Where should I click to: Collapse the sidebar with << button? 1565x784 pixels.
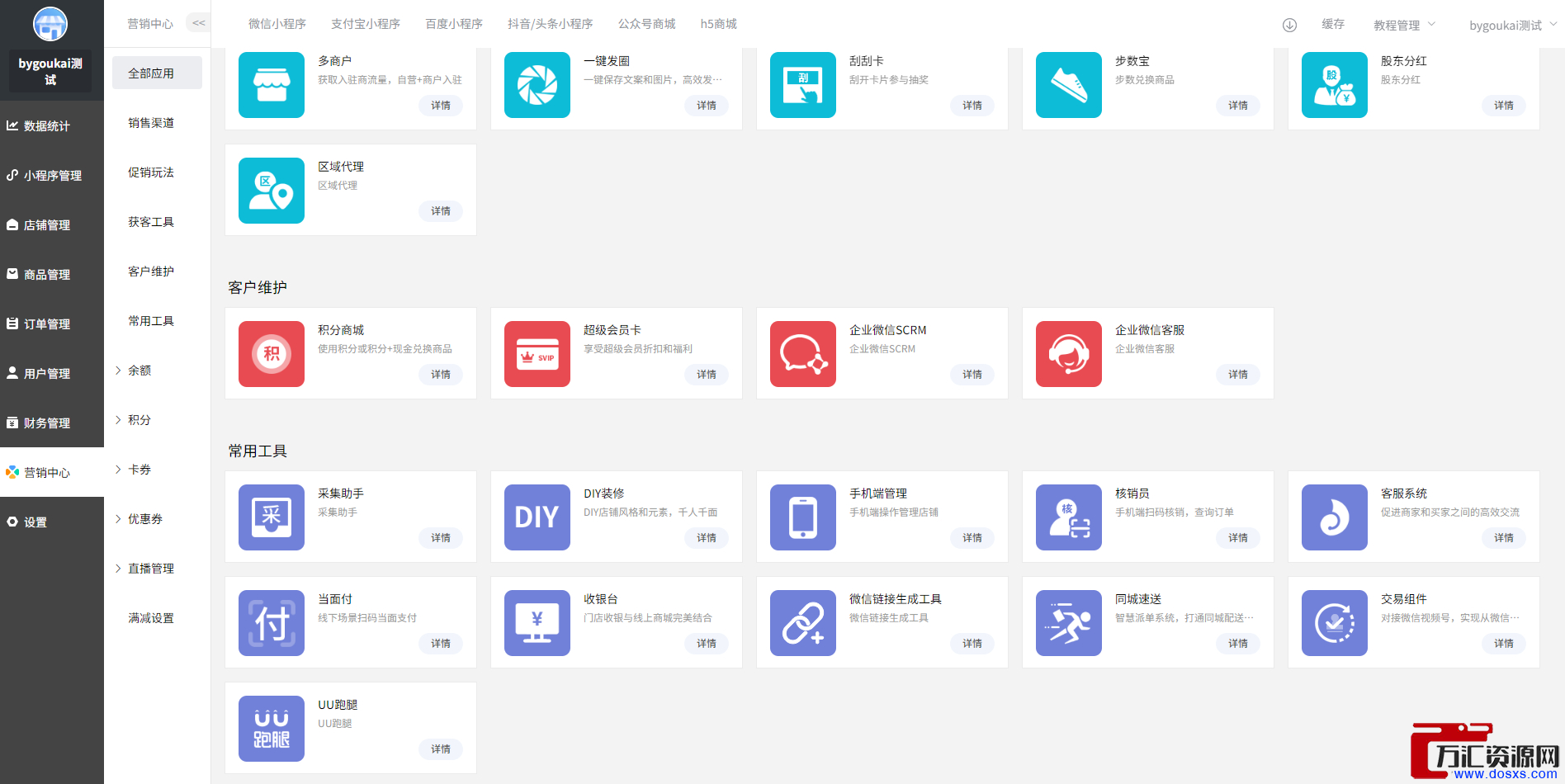click(198, 23)
